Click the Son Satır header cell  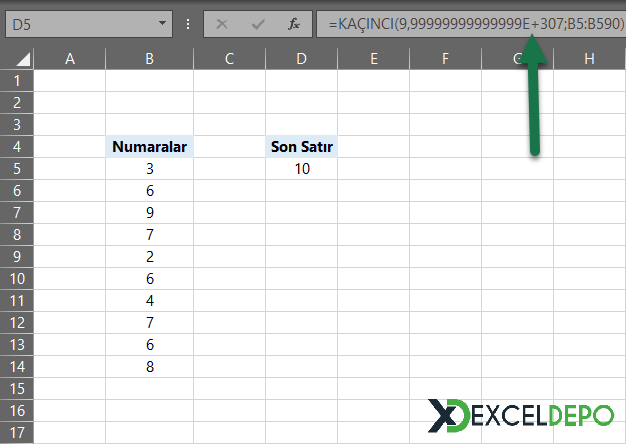tap(301, 147)
